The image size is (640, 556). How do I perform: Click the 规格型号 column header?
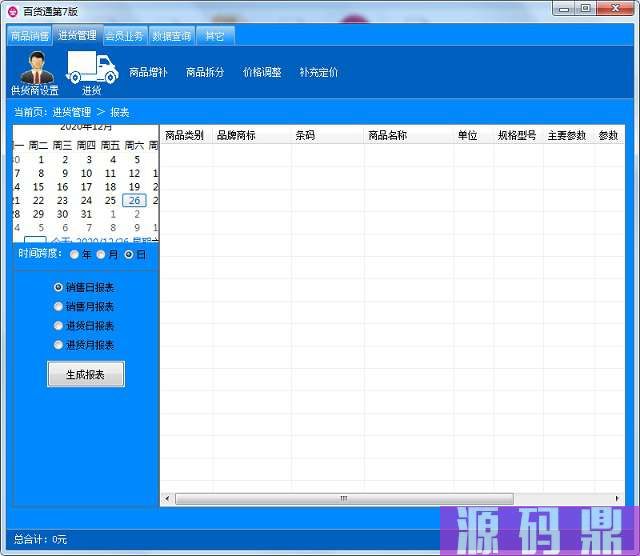pos(517,135)
